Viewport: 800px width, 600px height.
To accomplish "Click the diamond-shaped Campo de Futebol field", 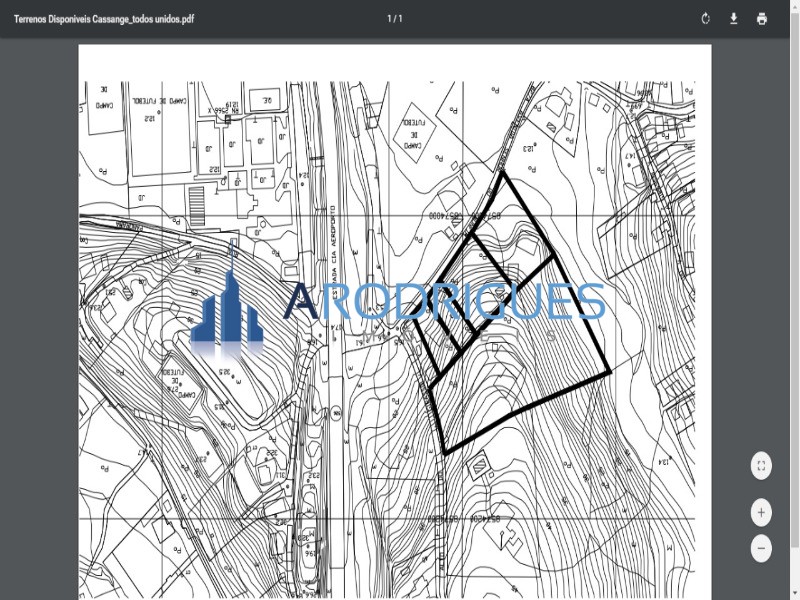I will coord(414,133).
